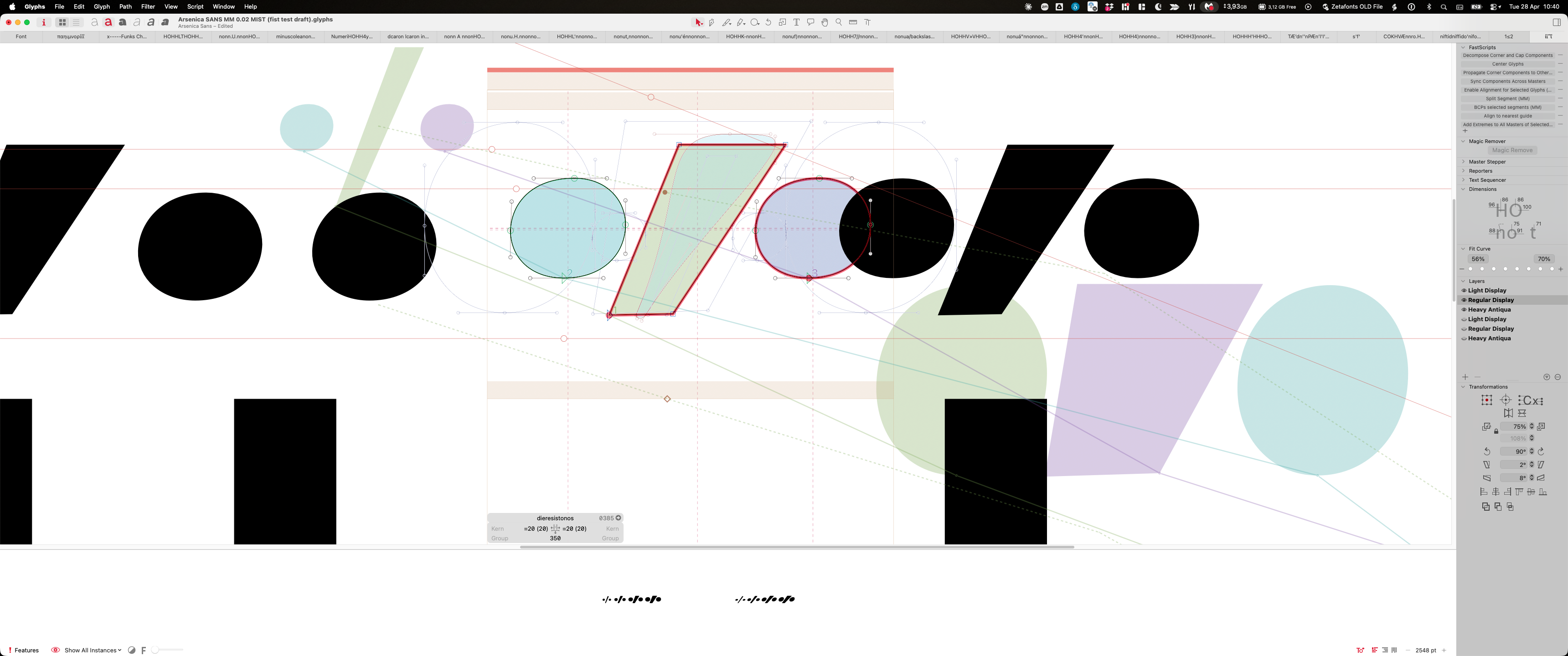Click the Magic Remove button
The image size is (1568, 656).
pyautogui.click(x=1512, y=150)
